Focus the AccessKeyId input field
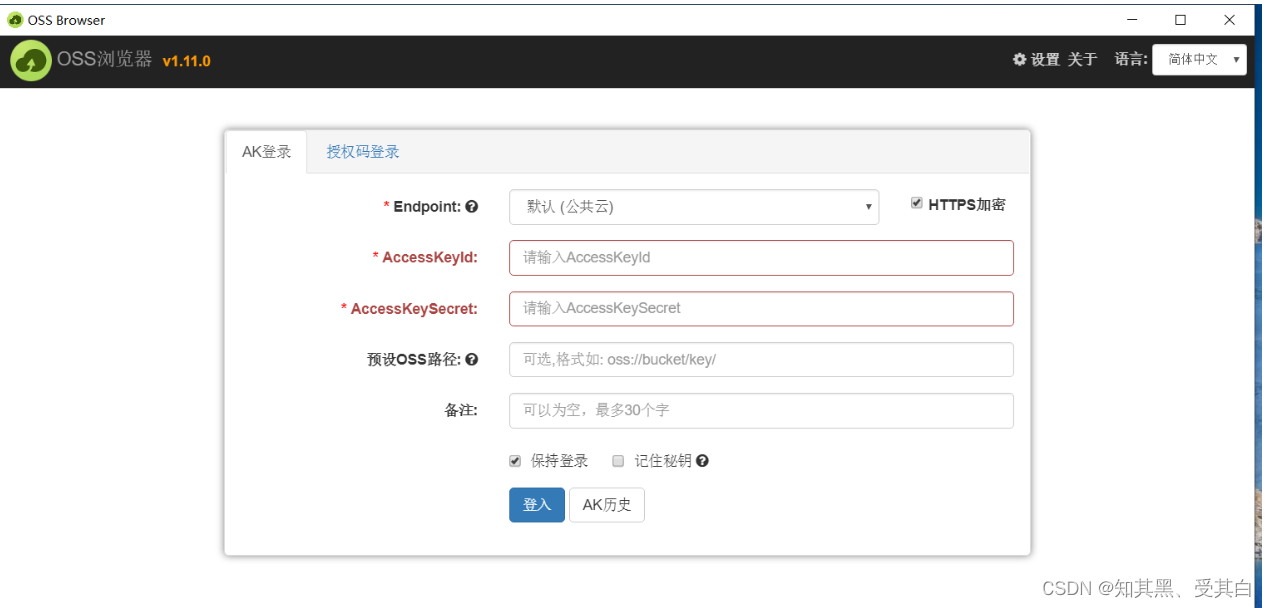The width and height of the screenshot is (1266, 608). (761, 258)
